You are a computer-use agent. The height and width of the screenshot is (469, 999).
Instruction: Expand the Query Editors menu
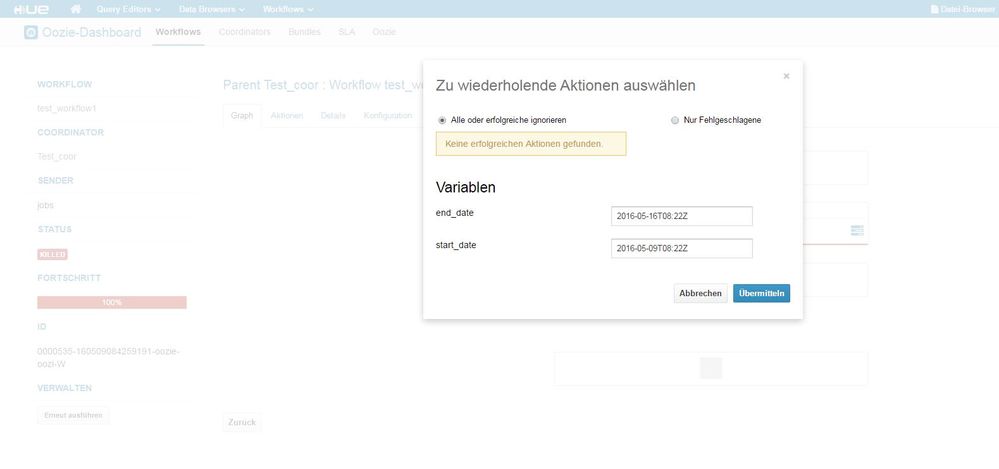coord(128,10)
